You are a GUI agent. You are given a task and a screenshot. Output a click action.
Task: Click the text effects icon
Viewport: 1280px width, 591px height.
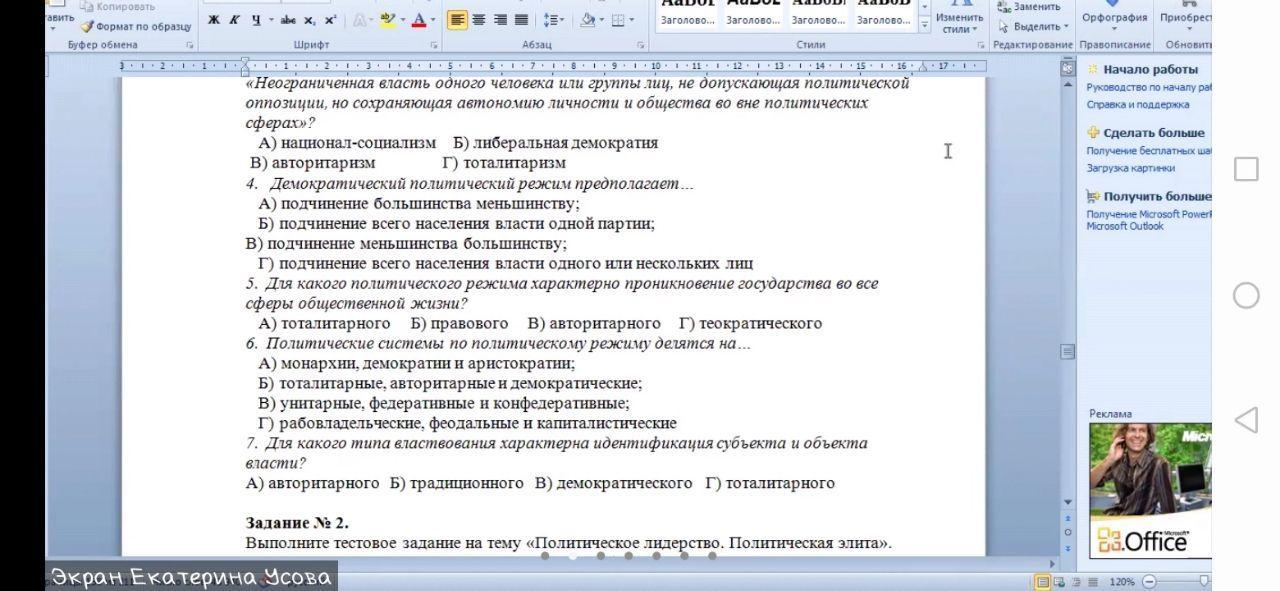[x=358, y=20]
